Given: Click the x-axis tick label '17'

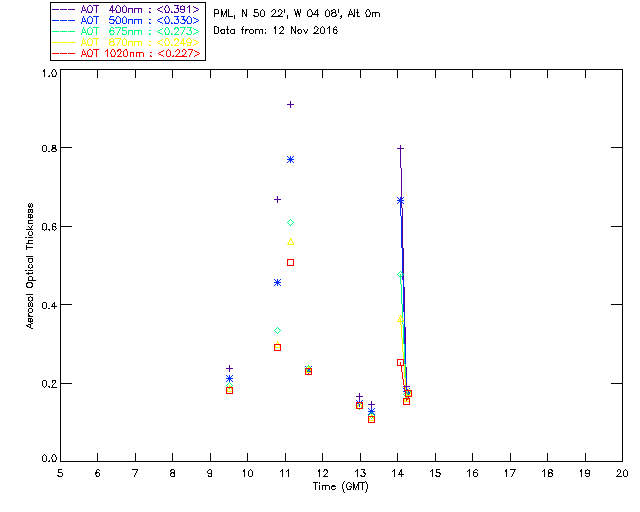Looking at the screenshot, I should (x=510, y=473).
